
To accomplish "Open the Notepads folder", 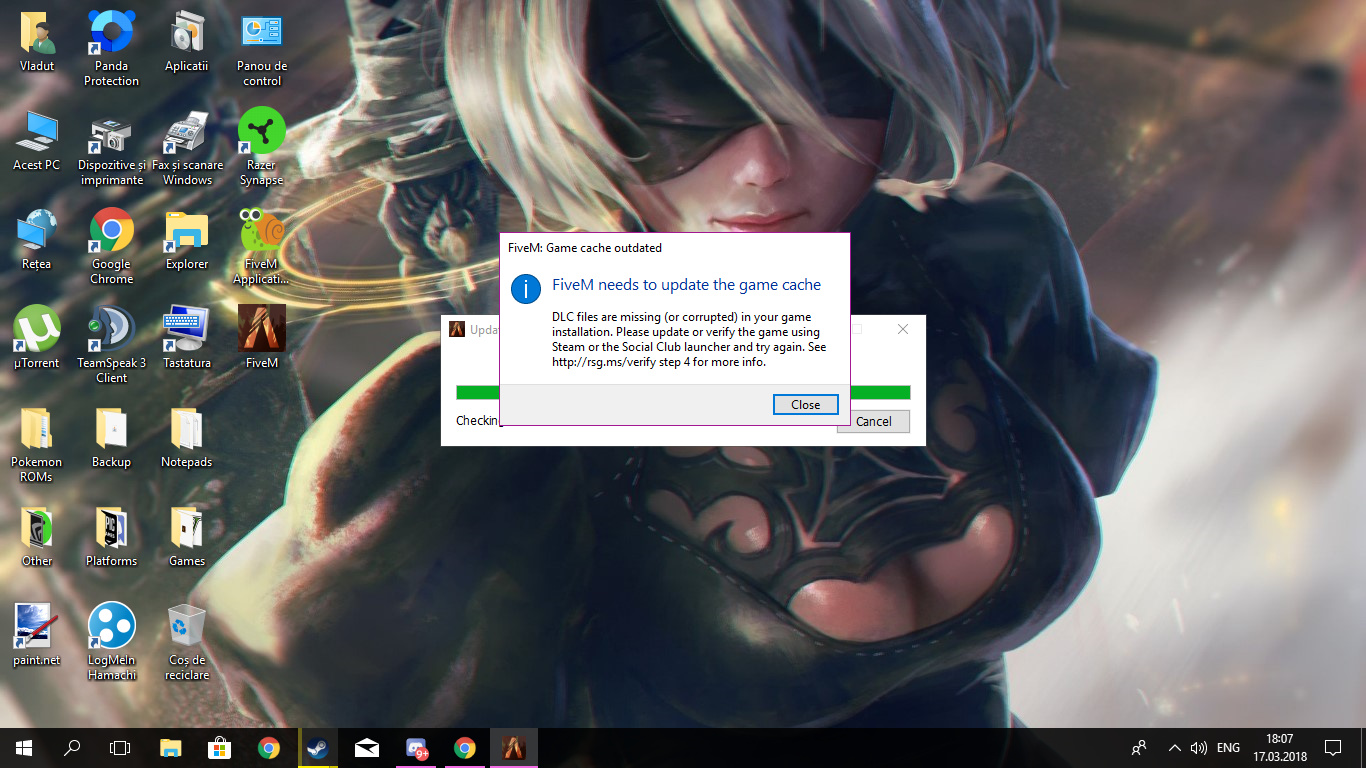I will click(187, 438).
